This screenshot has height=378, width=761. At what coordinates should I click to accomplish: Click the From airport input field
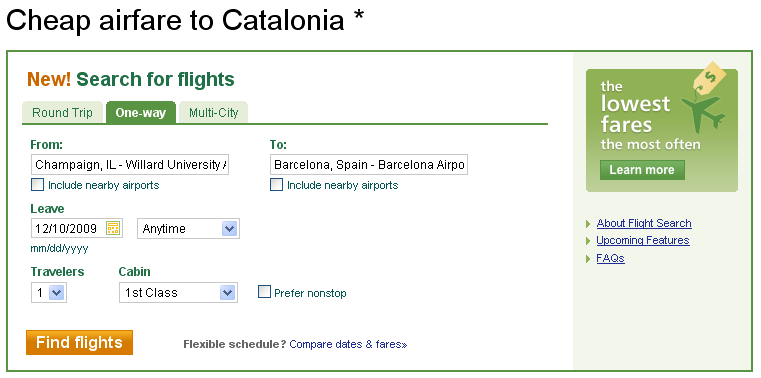click(x=130, y=165)
